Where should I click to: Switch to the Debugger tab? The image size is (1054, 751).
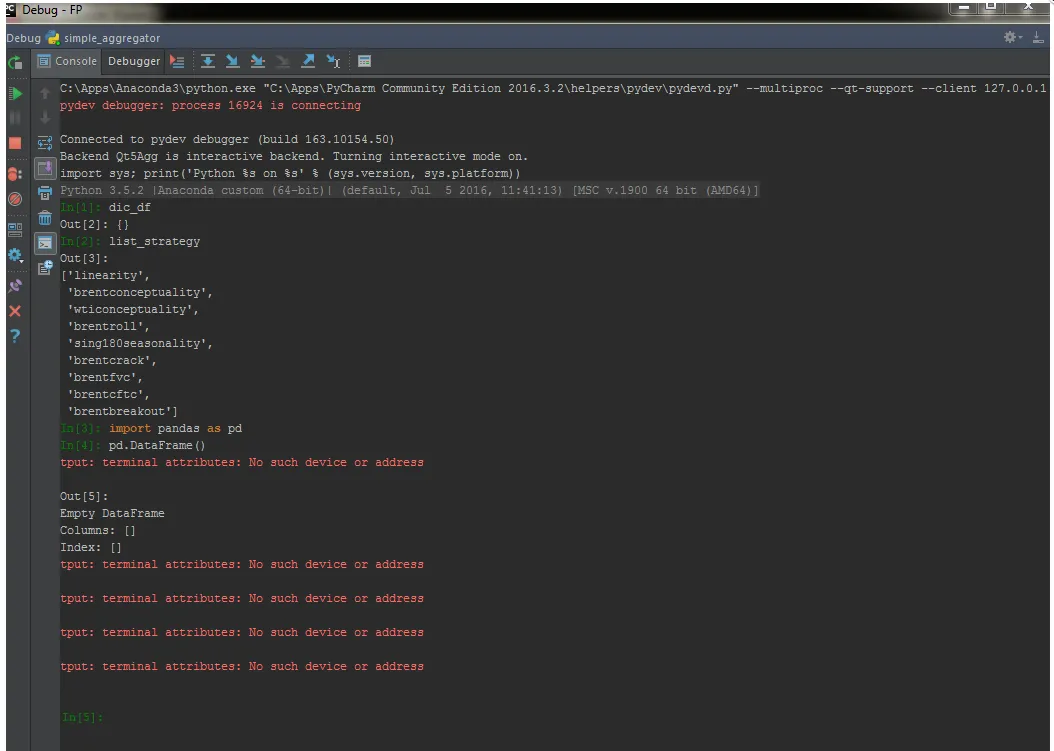click(134, 61)
